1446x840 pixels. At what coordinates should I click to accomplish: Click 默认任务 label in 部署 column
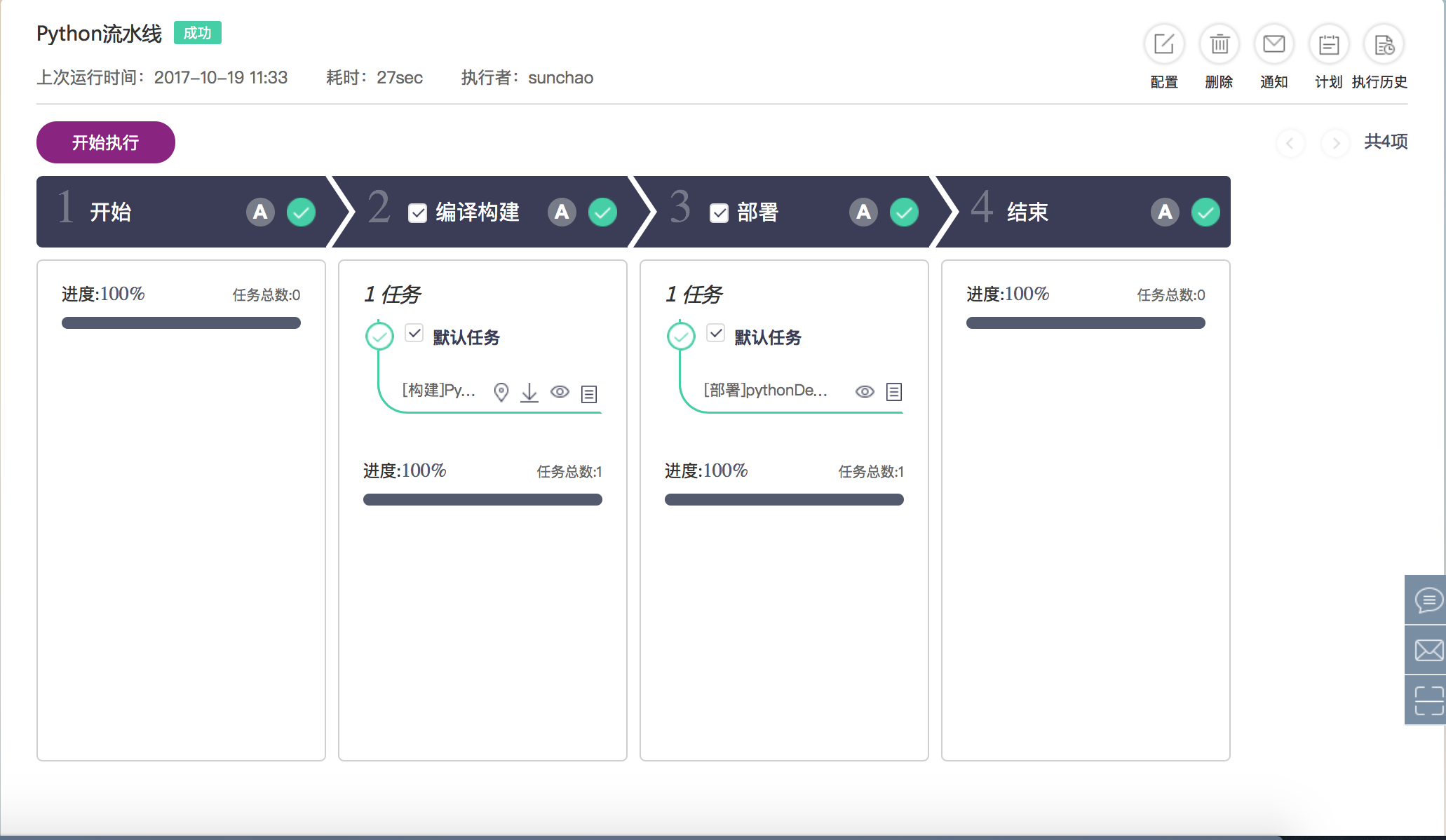[x=768, y=337]
